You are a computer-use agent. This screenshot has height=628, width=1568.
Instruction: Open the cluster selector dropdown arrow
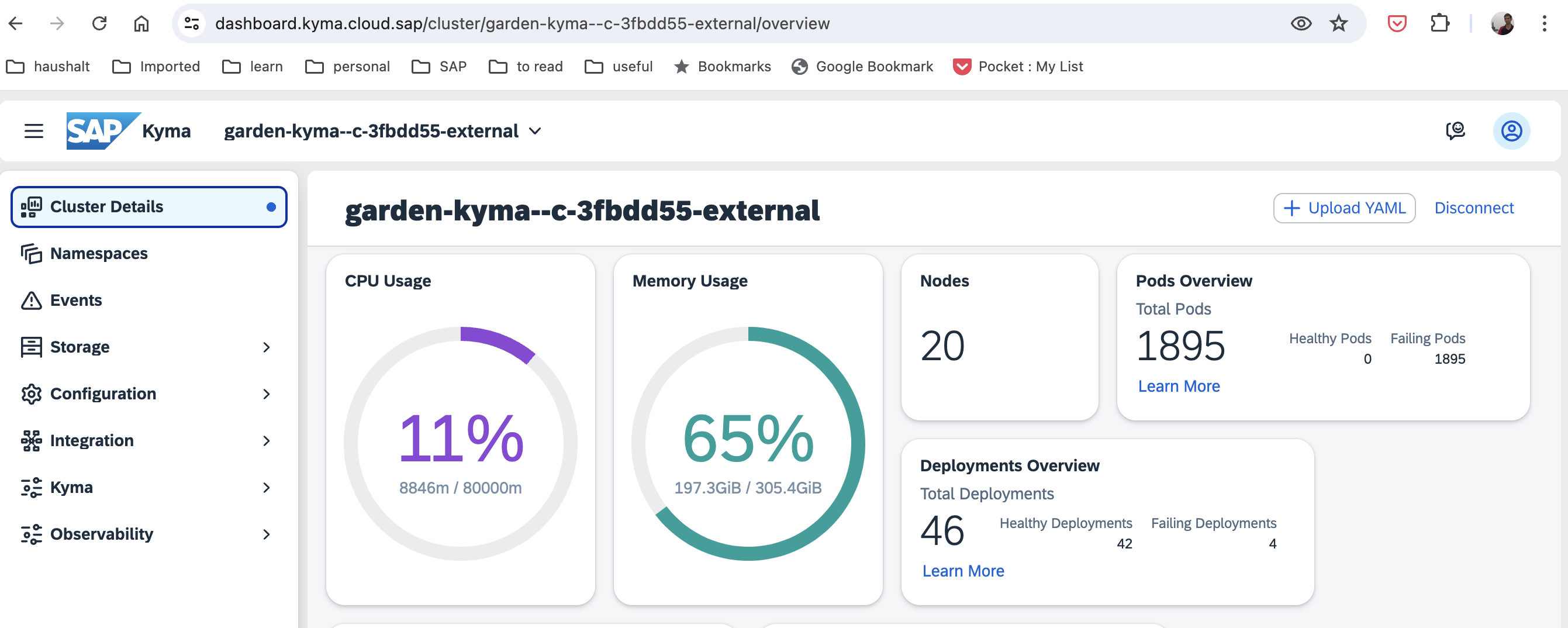point(535,132)
